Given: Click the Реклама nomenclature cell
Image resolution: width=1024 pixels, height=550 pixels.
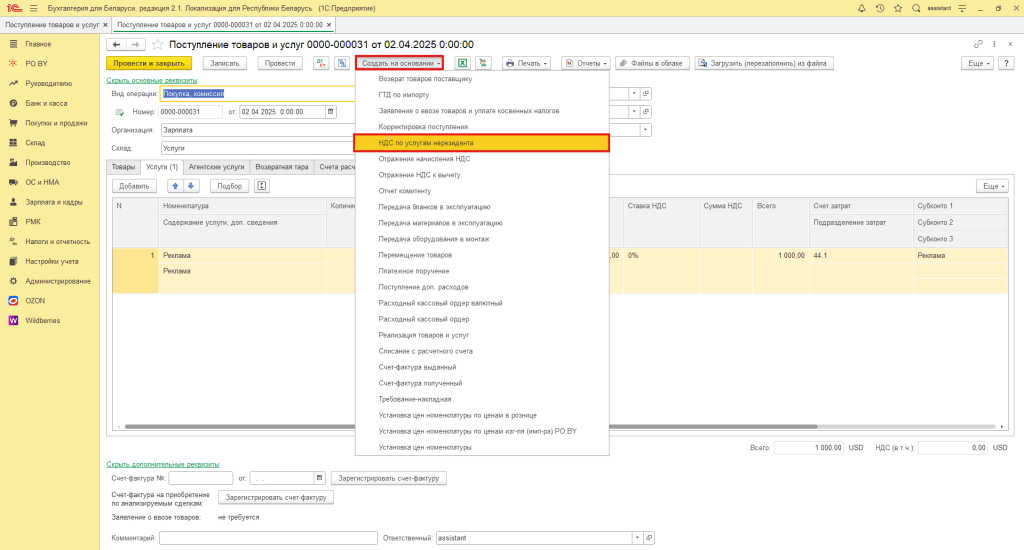Looking at the screenshot, I should pos(242,255).
